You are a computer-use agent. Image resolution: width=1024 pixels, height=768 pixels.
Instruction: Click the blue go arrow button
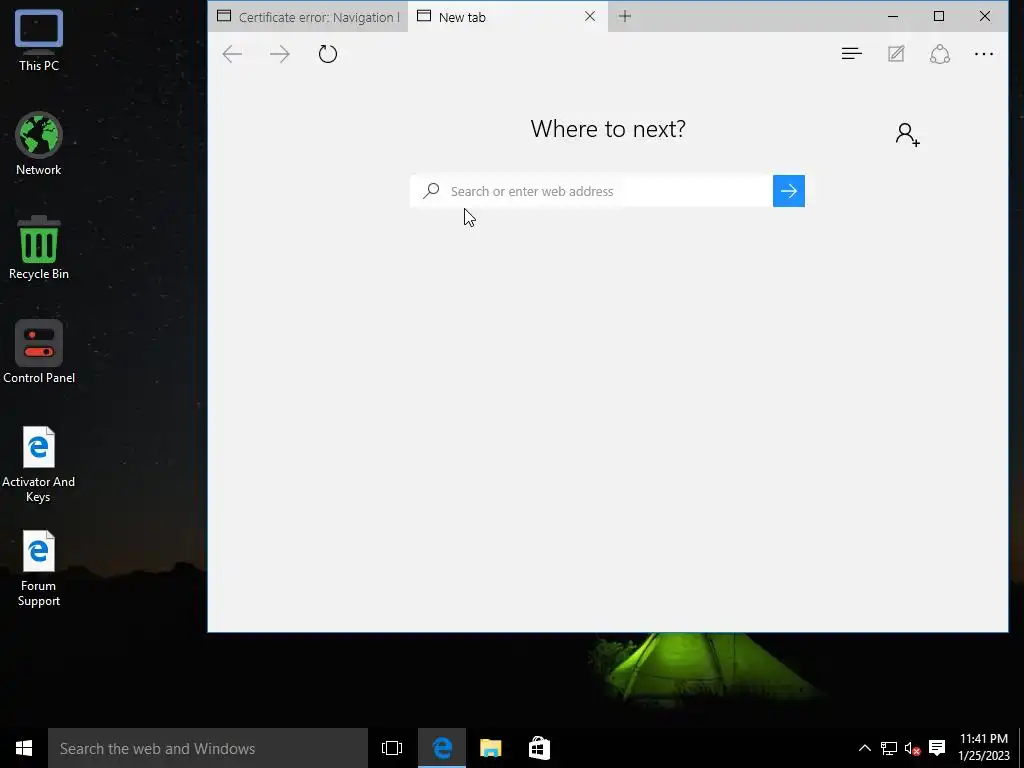click(x=789, y=191)
